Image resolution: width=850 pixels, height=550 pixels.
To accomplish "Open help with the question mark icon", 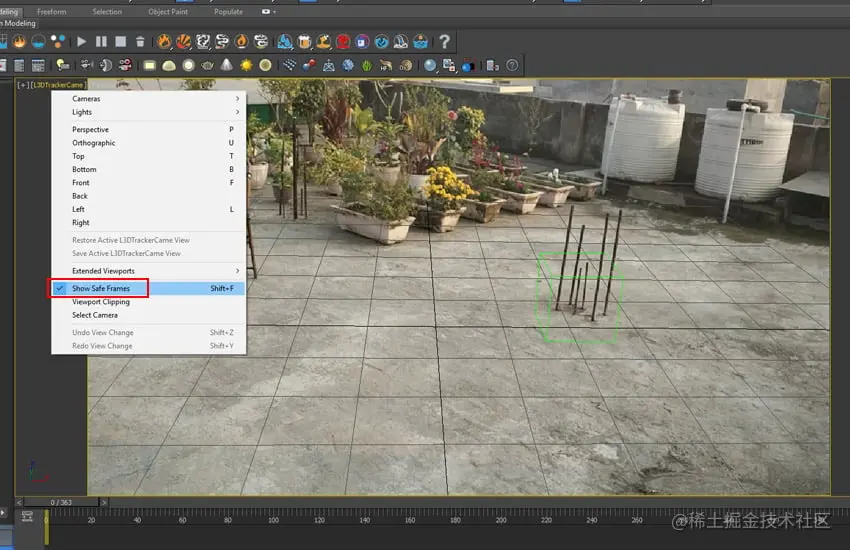I will [444, 41].
